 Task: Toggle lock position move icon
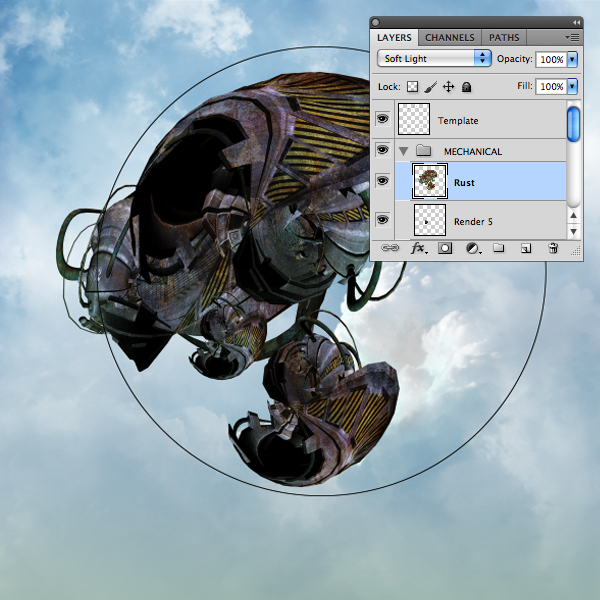coord(448,87)
